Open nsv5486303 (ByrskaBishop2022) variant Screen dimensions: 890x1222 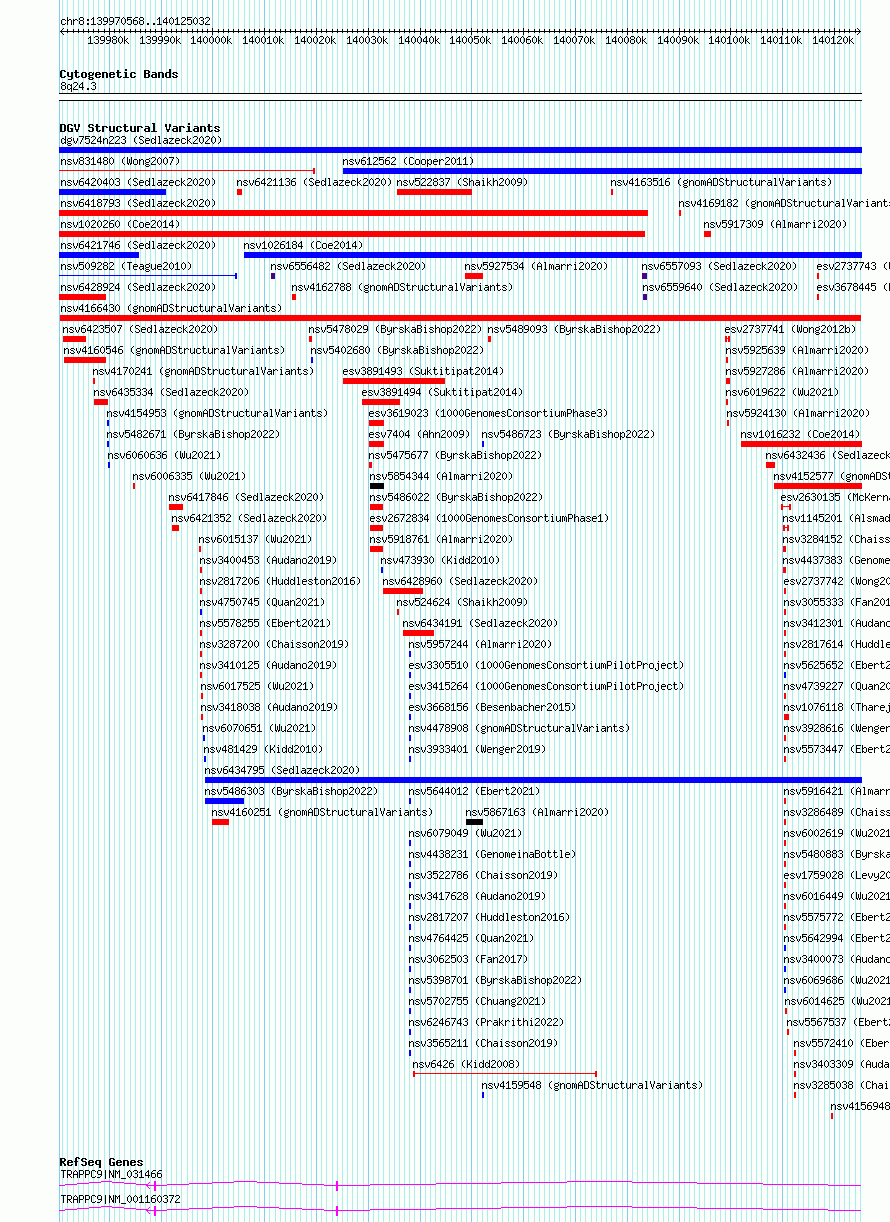[x=291, y=791]
